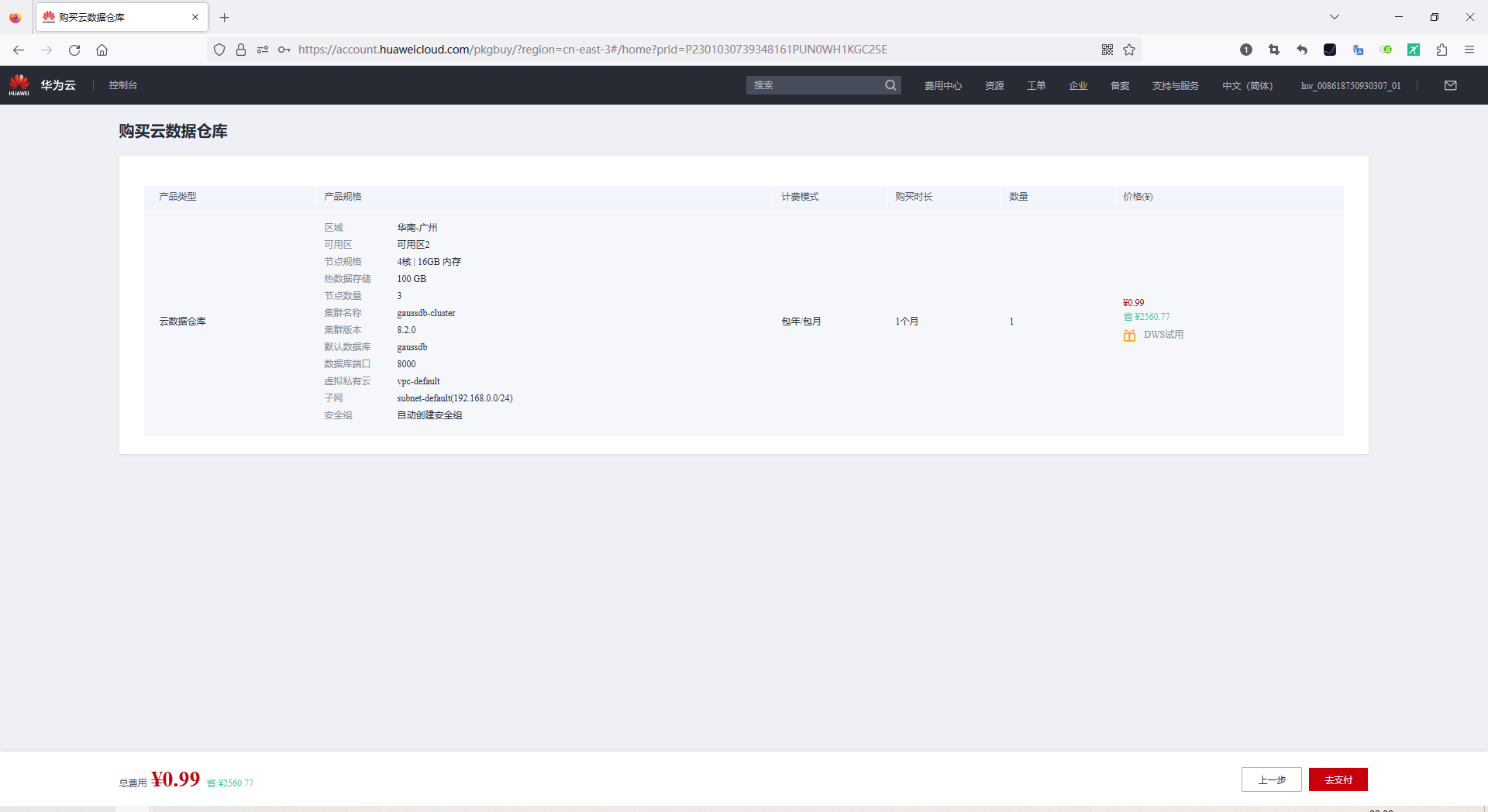Click the Huawei logo in the header
Screen dimensions: 1488x812
(19, 84)
